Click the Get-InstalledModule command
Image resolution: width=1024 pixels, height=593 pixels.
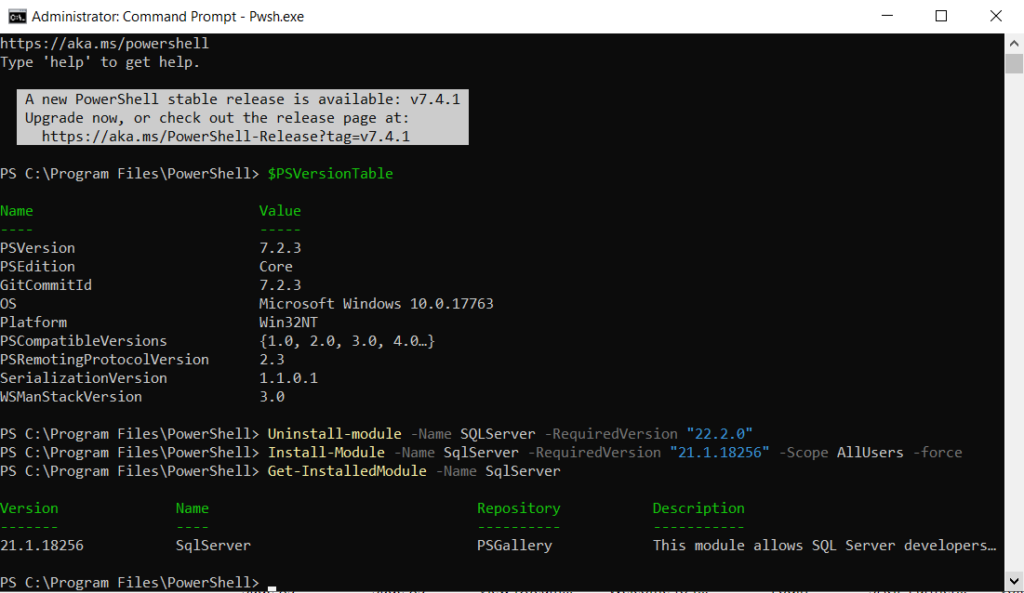[347, 470]
